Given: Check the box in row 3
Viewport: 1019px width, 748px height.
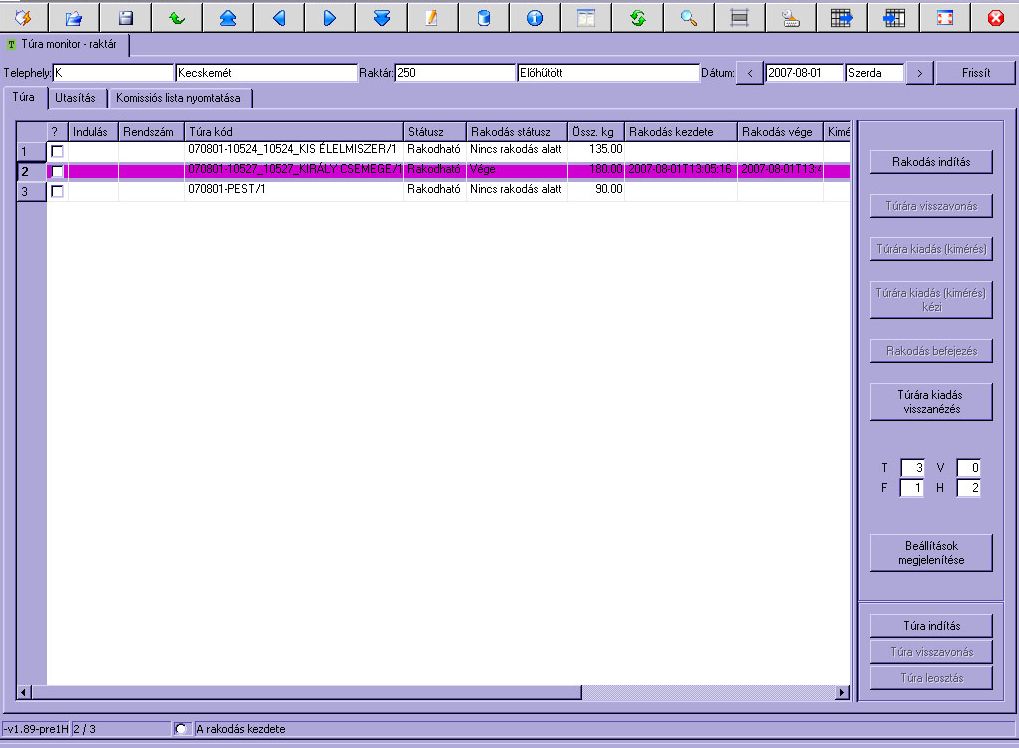Looking at the screenshot, I should (57, 191).
